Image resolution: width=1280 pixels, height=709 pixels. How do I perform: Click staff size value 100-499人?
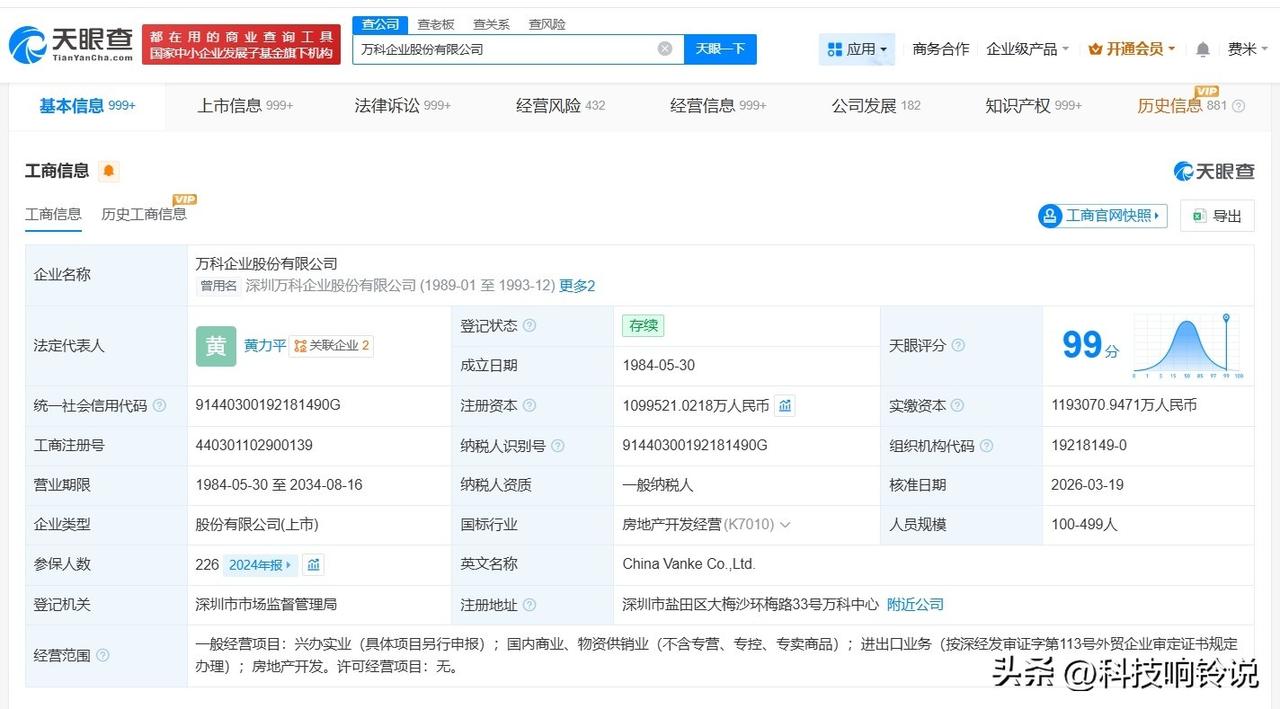pyautogui.click(x=1084, y=524)
